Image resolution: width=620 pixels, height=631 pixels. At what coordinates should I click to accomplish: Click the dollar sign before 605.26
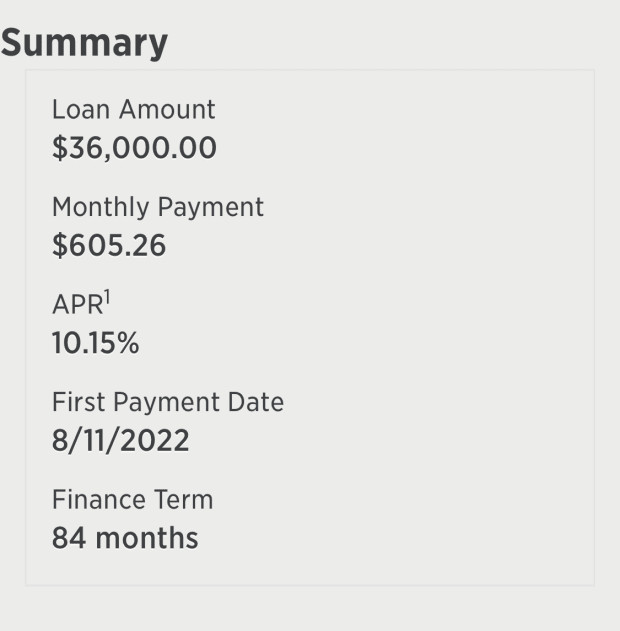pyautogui.click(x=60, y=245)
